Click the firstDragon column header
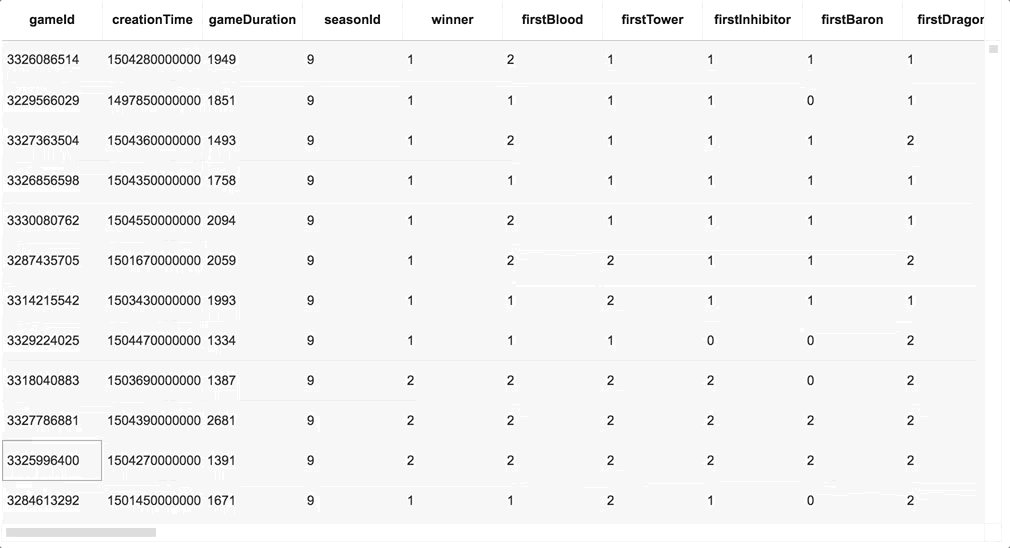 click(944, 20)
